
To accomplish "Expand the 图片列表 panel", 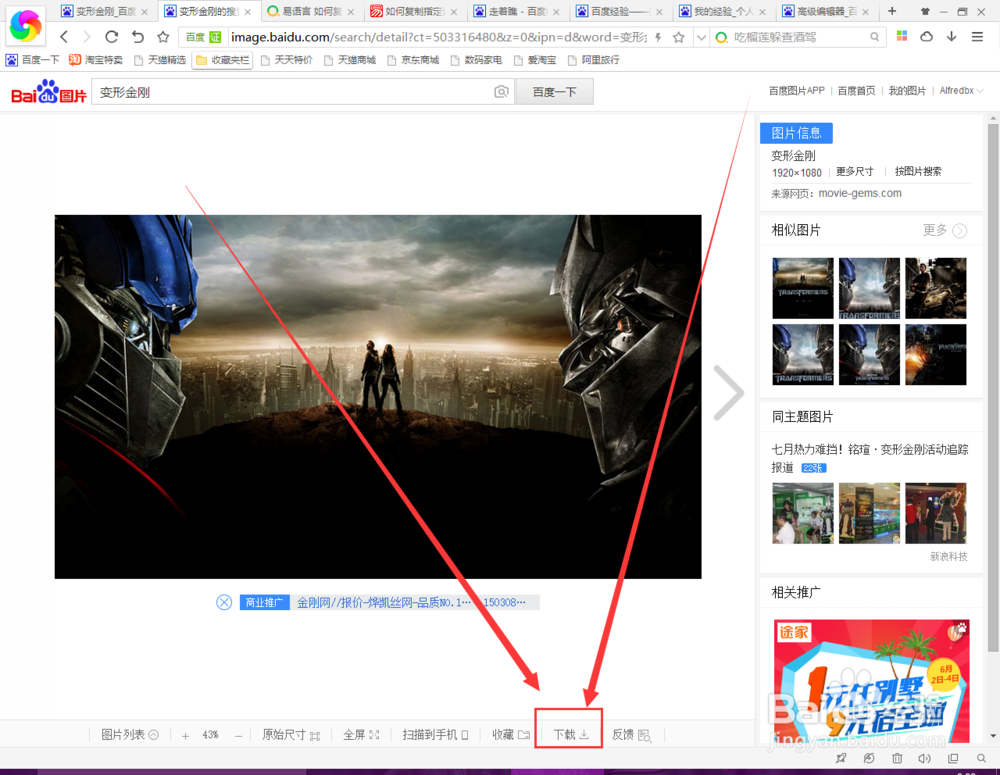I will 129,735.
